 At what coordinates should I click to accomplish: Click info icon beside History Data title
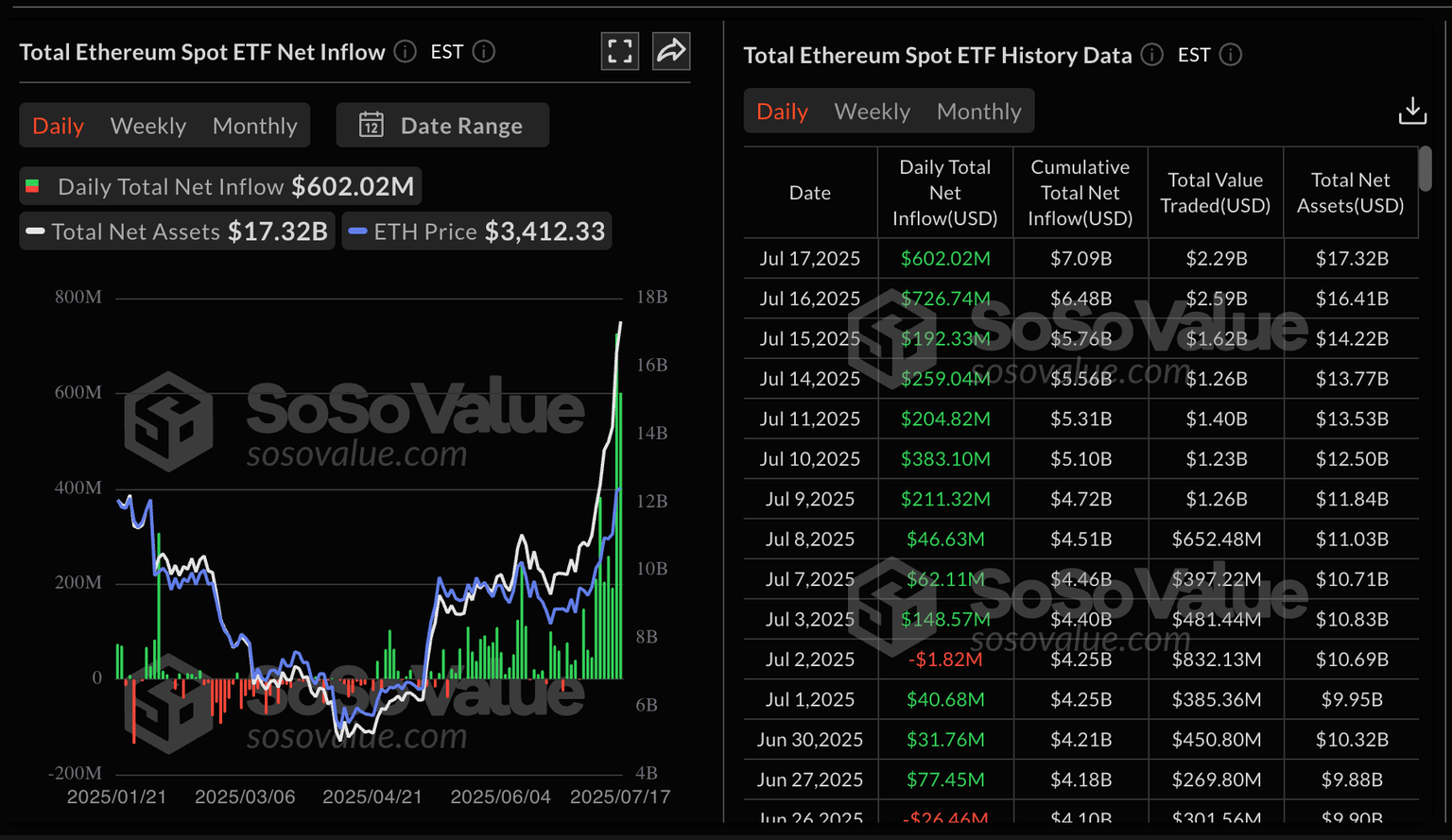(1151, 55)
